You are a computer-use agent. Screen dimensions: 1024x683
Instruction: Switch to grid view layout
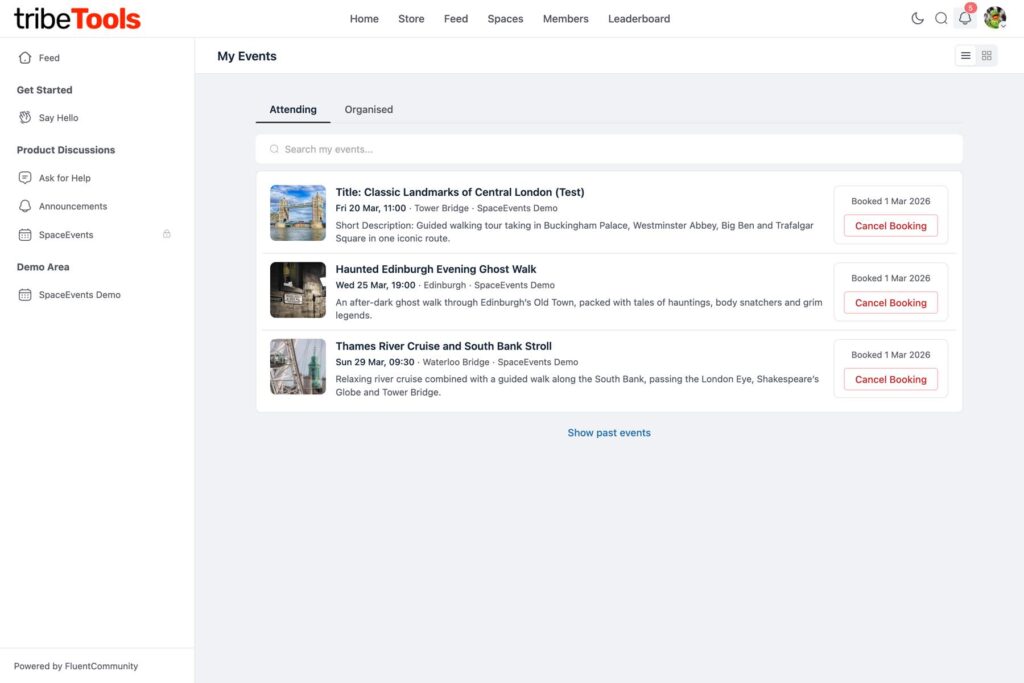[x=987, y=56]
